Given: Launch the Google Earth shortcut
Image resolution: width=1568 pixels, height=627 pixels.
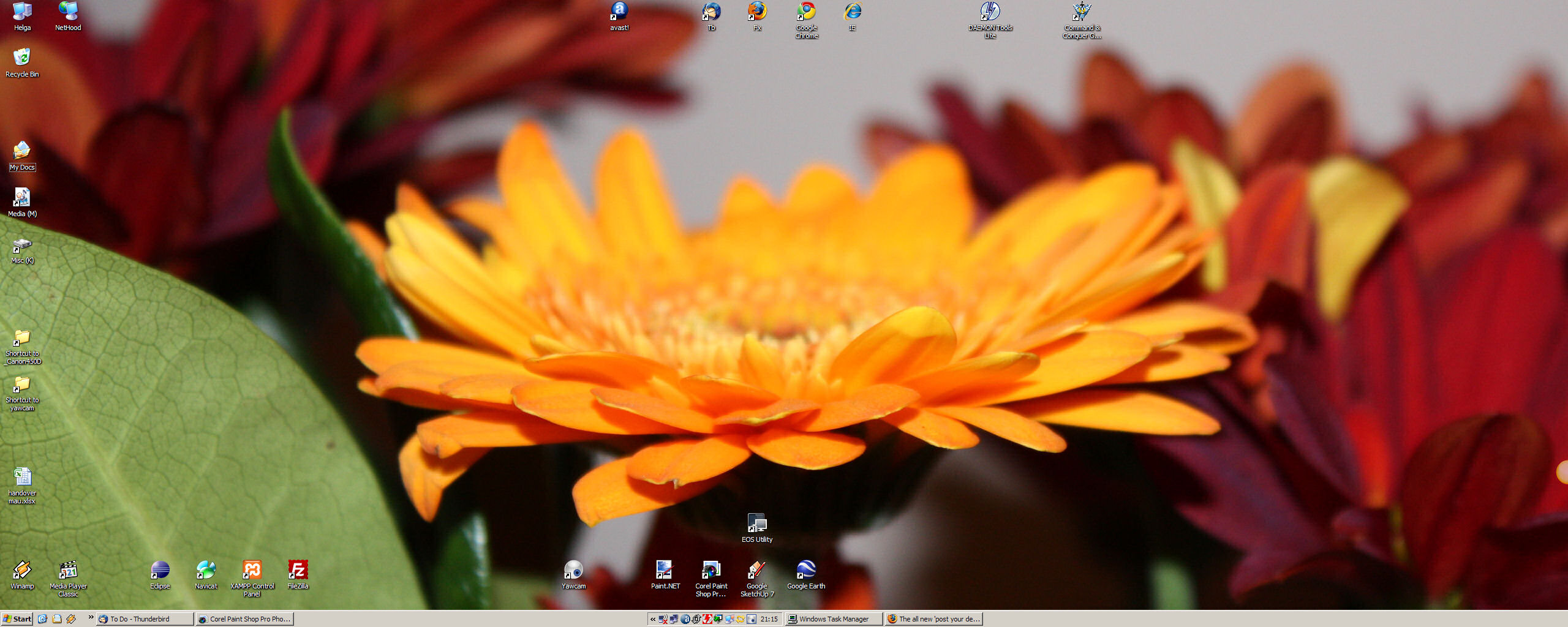Looking at the screenshot, I should [x=806, y=574].
